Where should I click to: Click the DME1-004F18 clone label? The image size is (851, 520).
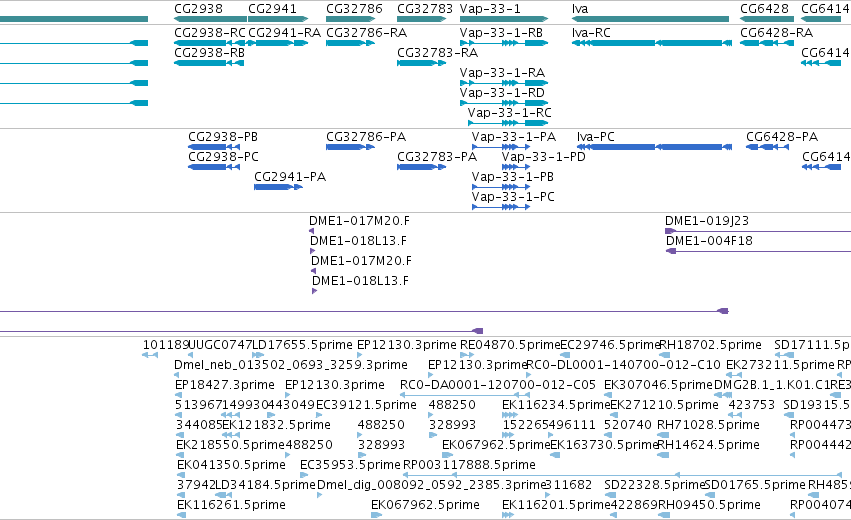pyautogui.click(x=709, y=242)
